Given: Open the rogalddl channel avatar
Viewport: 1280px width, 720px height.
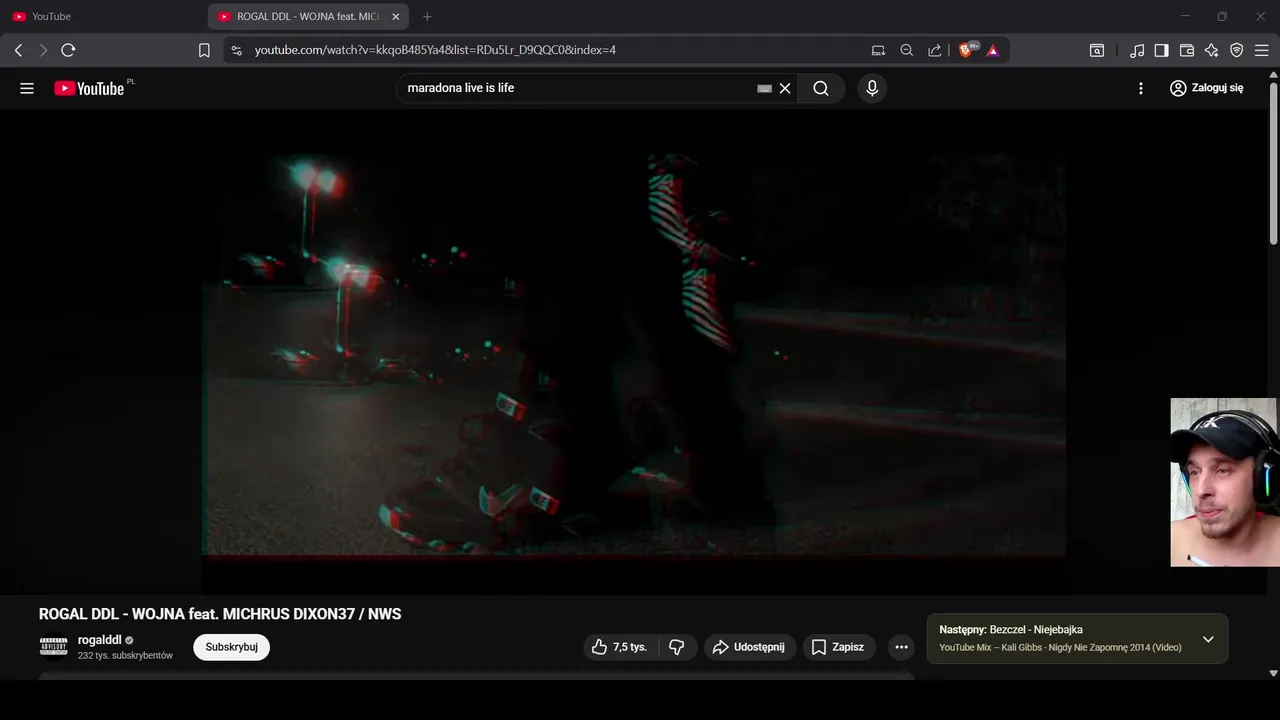Looking at the screenshot, I should pos(54,647).
